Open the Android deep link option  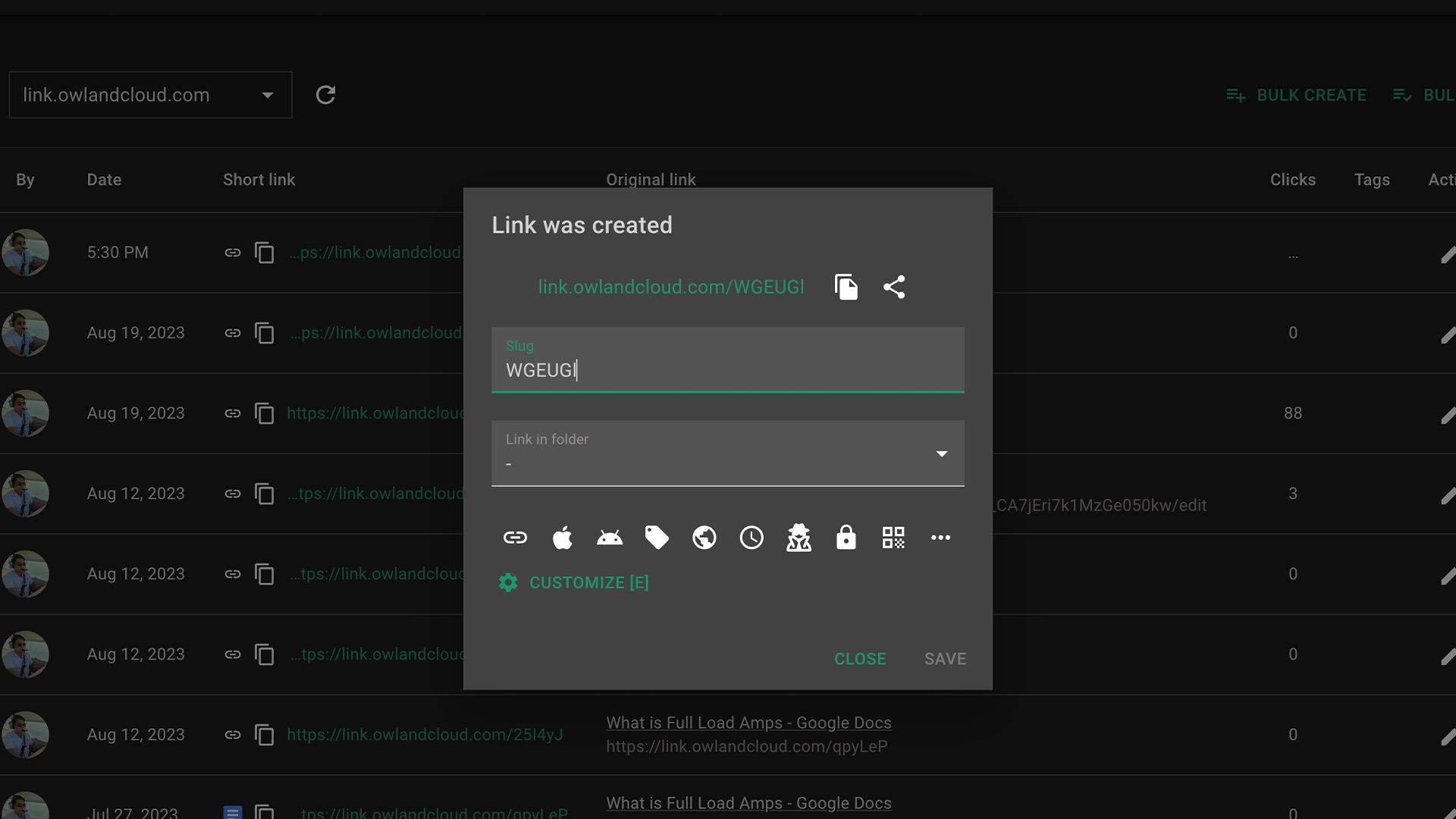tap(610, 538)
